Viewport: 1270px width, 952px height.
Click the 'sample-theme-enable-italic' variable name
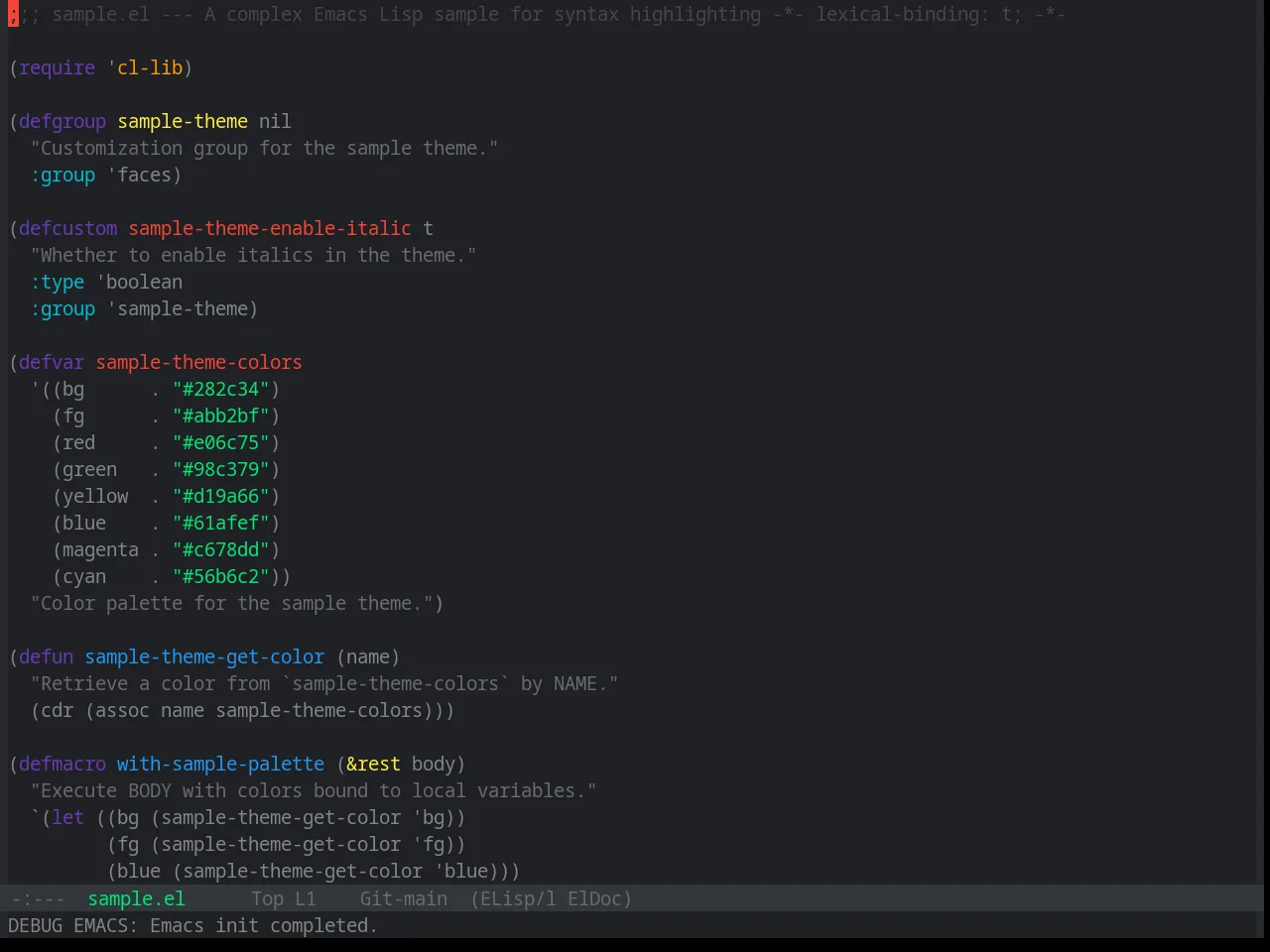coord(270,228)
